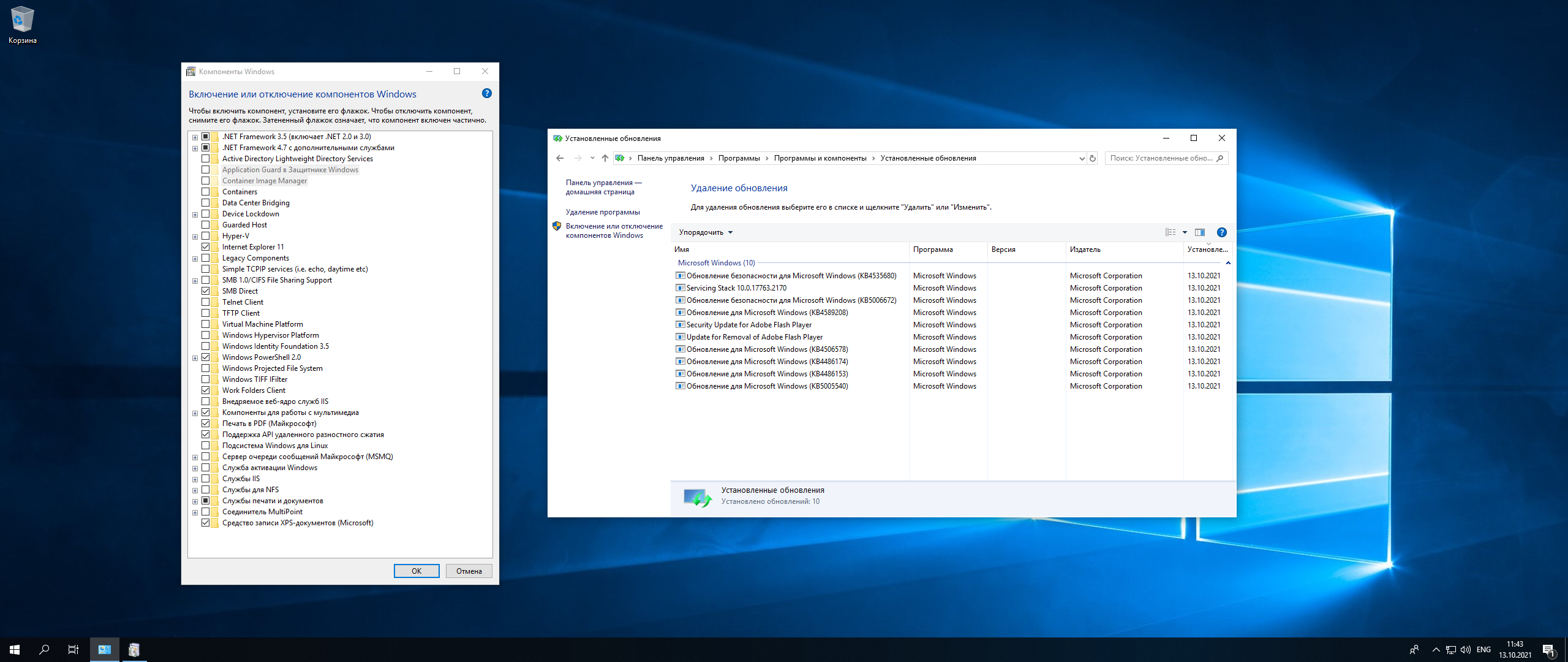Click OK in Windows Features dialog
Image resolution: width=1568 pixels, height=662 pixels.
tap(417, 571)
